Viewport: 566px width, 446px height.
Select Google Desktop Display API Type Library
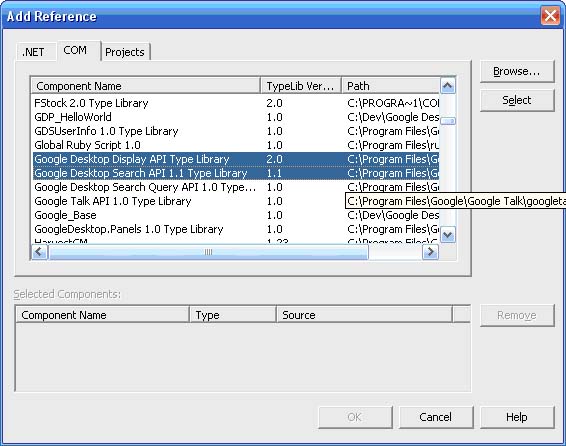click(236, 159)
